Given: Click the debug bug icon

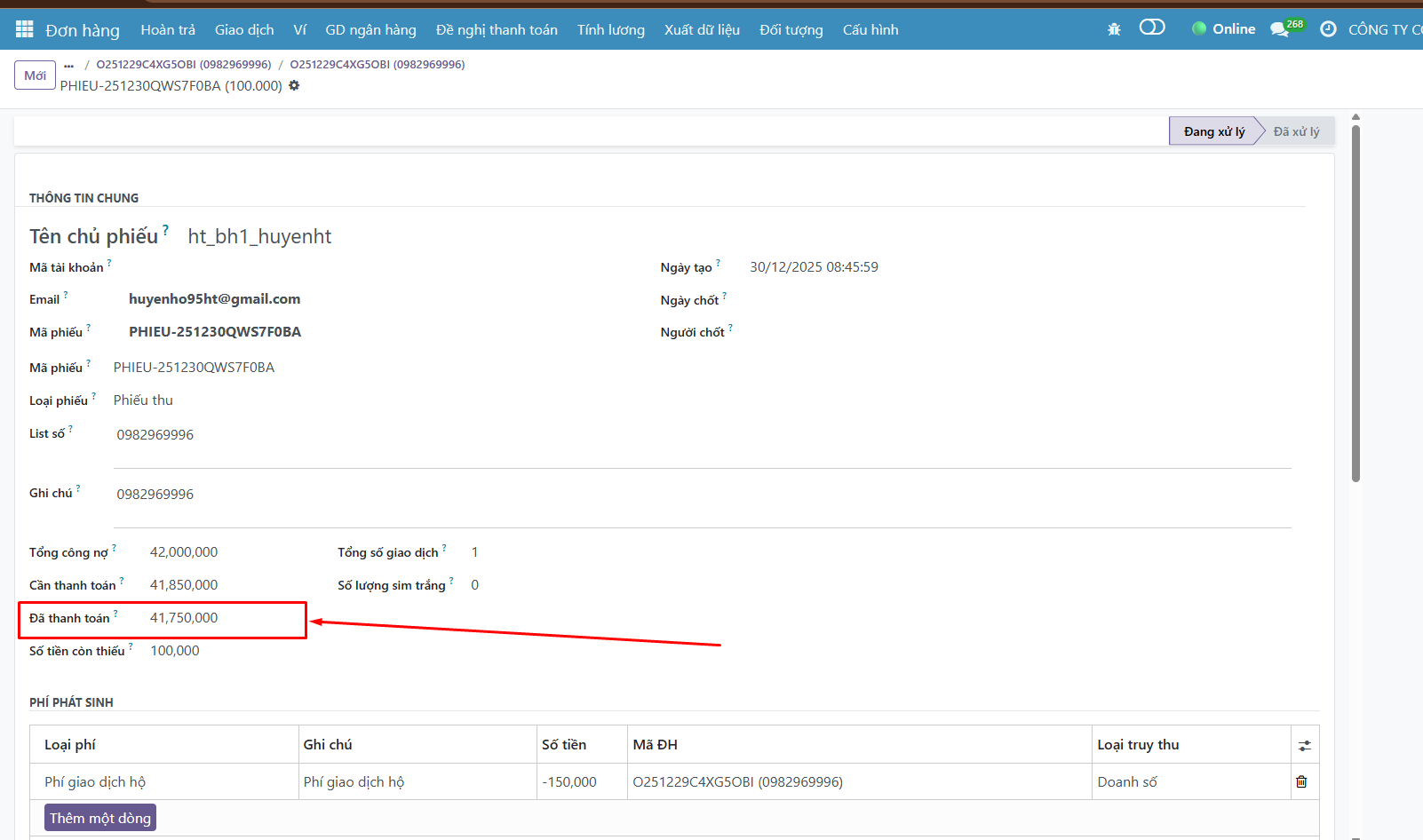Looking at the screenshot, I should pyautogui.click(x=1114, y=29).
